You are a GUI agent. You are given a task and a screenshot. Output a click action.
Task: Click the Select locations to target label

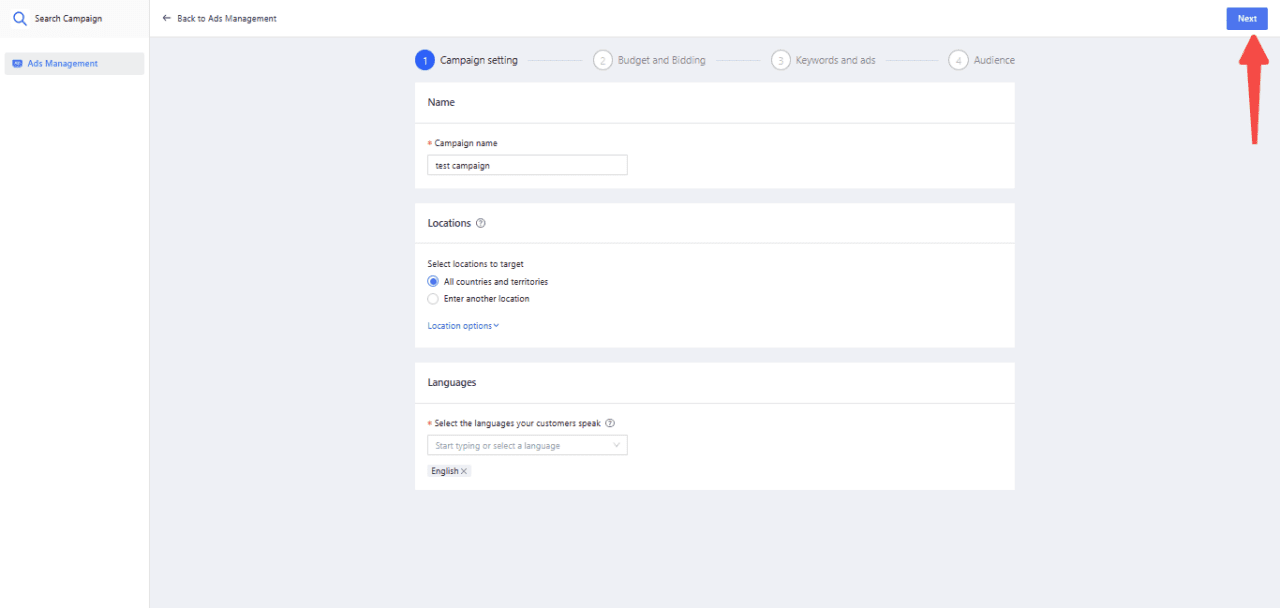475,264
